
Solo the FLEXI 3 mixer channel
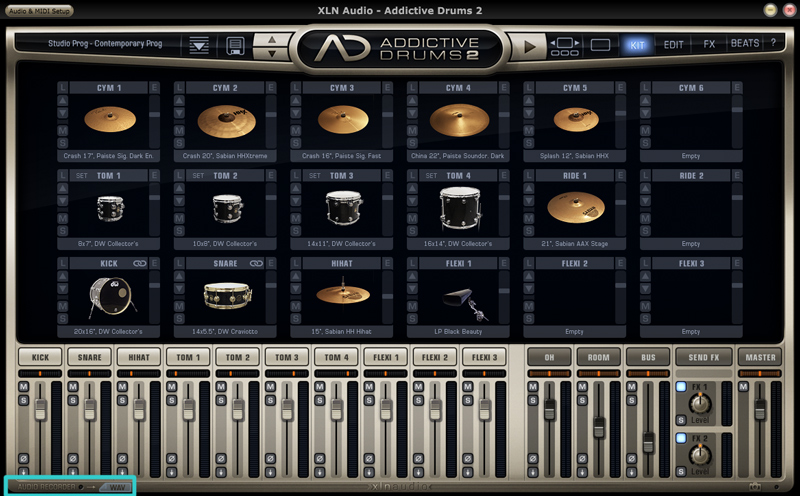468,400
